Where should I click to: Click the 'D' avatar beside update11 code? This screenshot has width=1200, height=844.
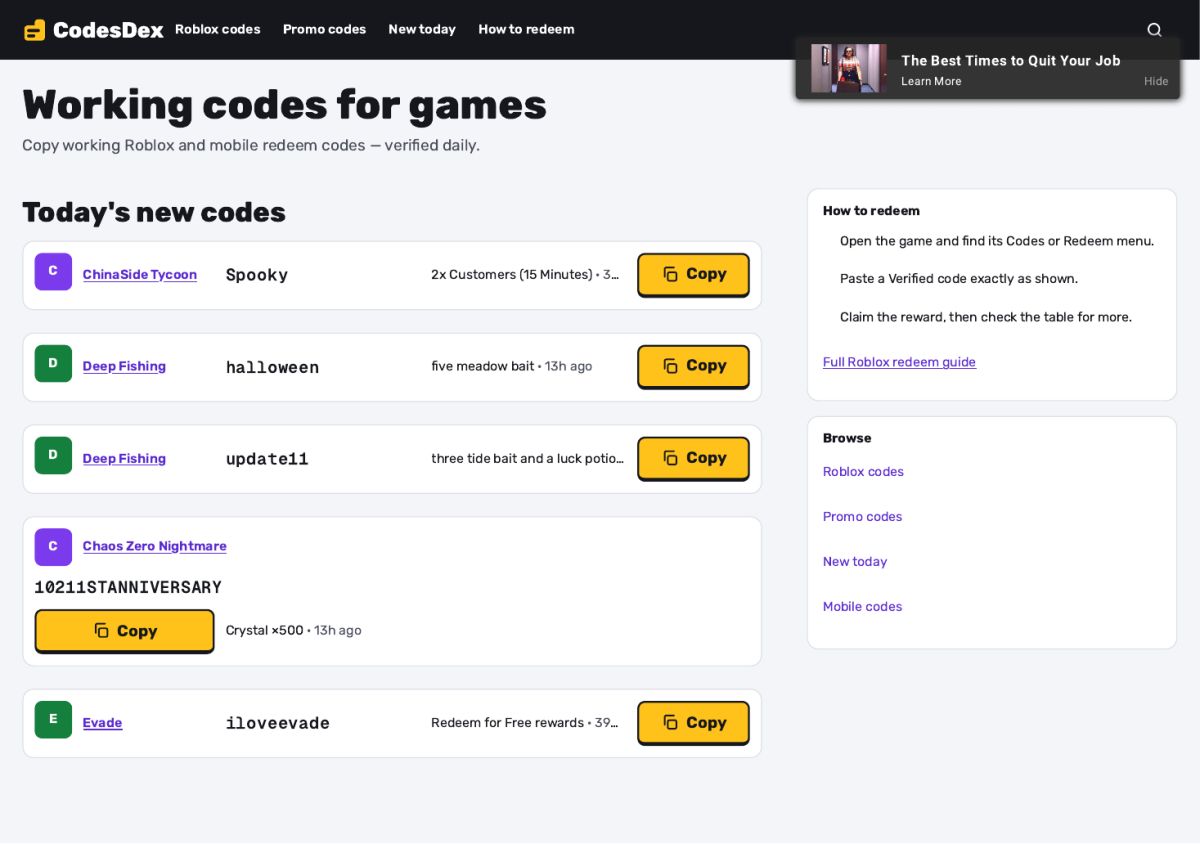pos(53,456)
